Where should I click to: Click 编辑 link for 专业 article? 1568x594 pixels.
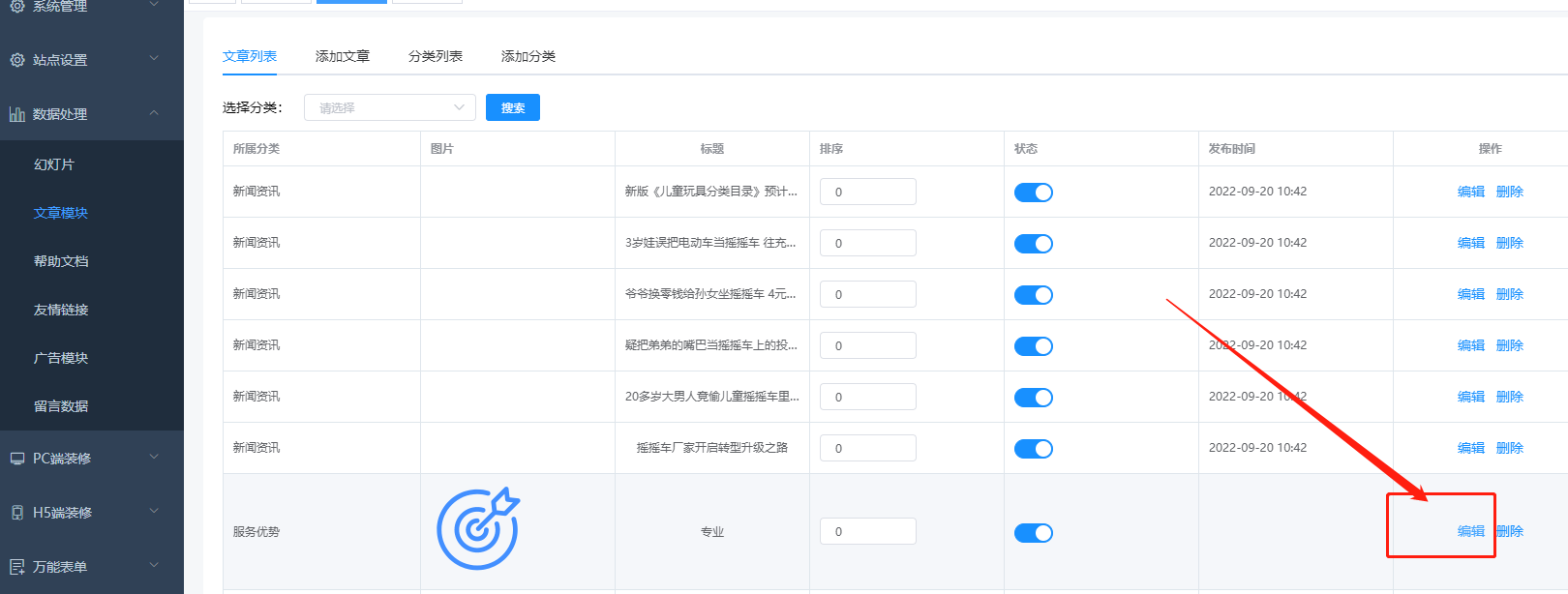[1470, 531]
